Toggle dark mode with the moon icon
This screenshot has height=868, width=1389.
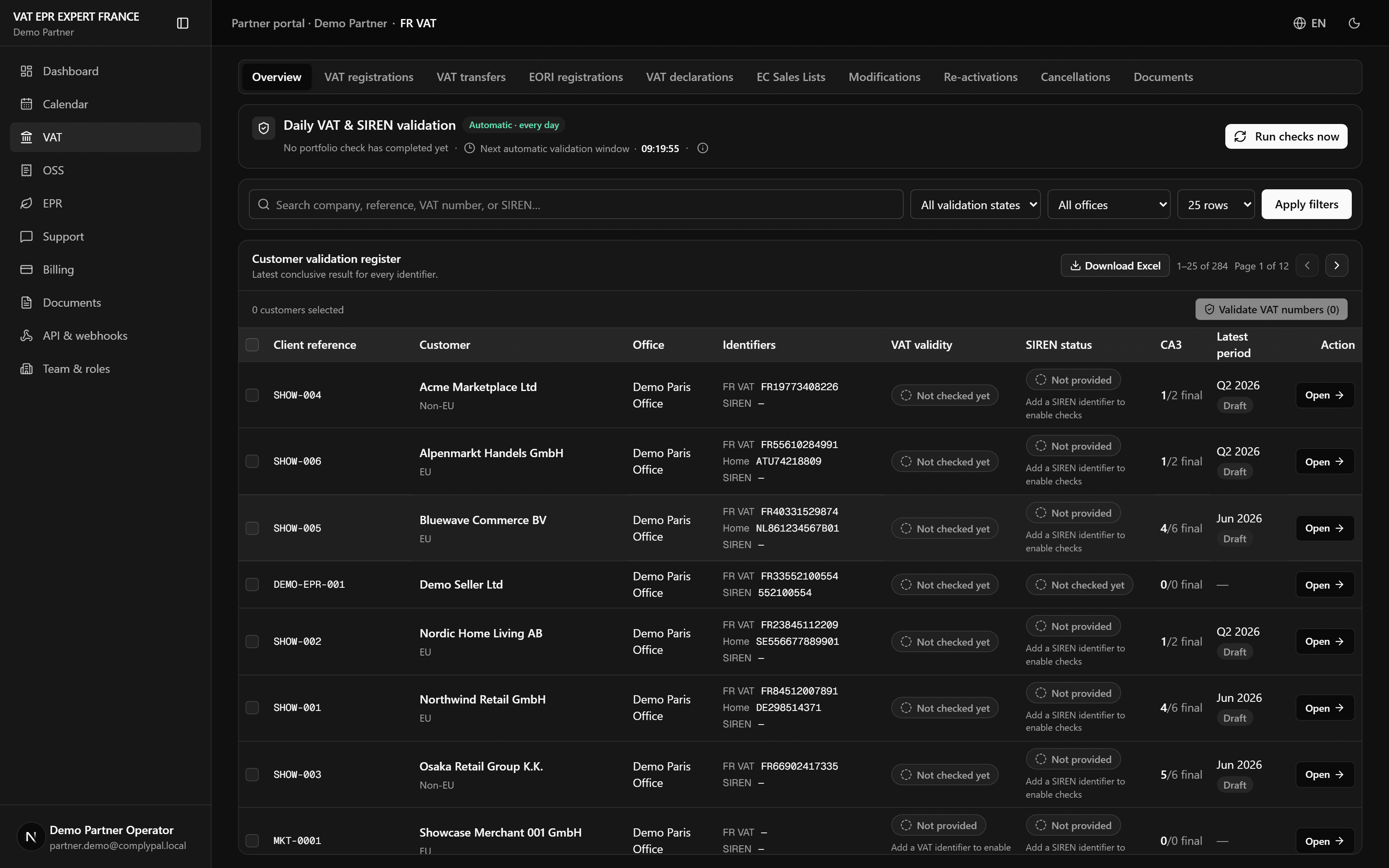coord(1354,23)
